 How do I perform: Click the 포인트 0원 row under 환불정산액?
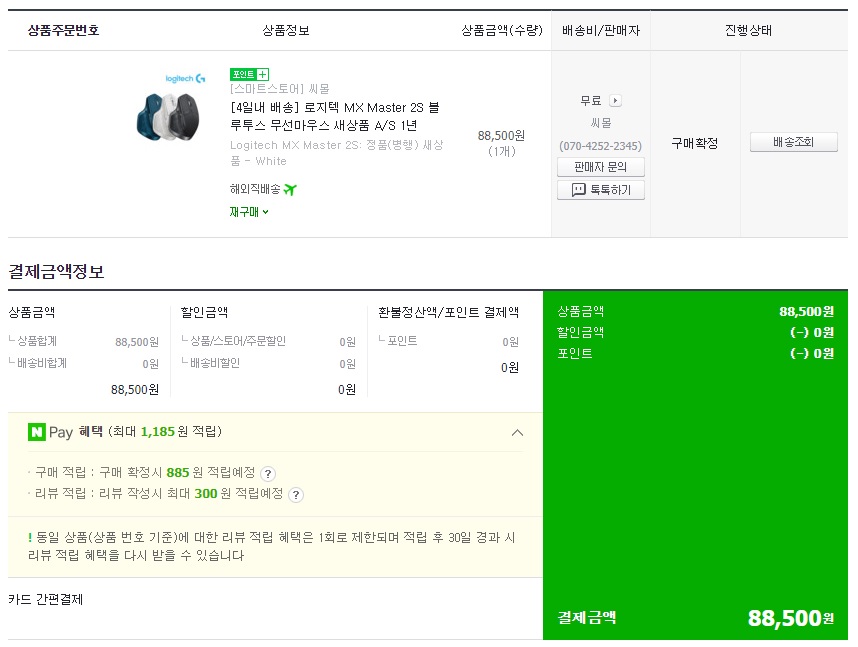click(x=449, y=342)
